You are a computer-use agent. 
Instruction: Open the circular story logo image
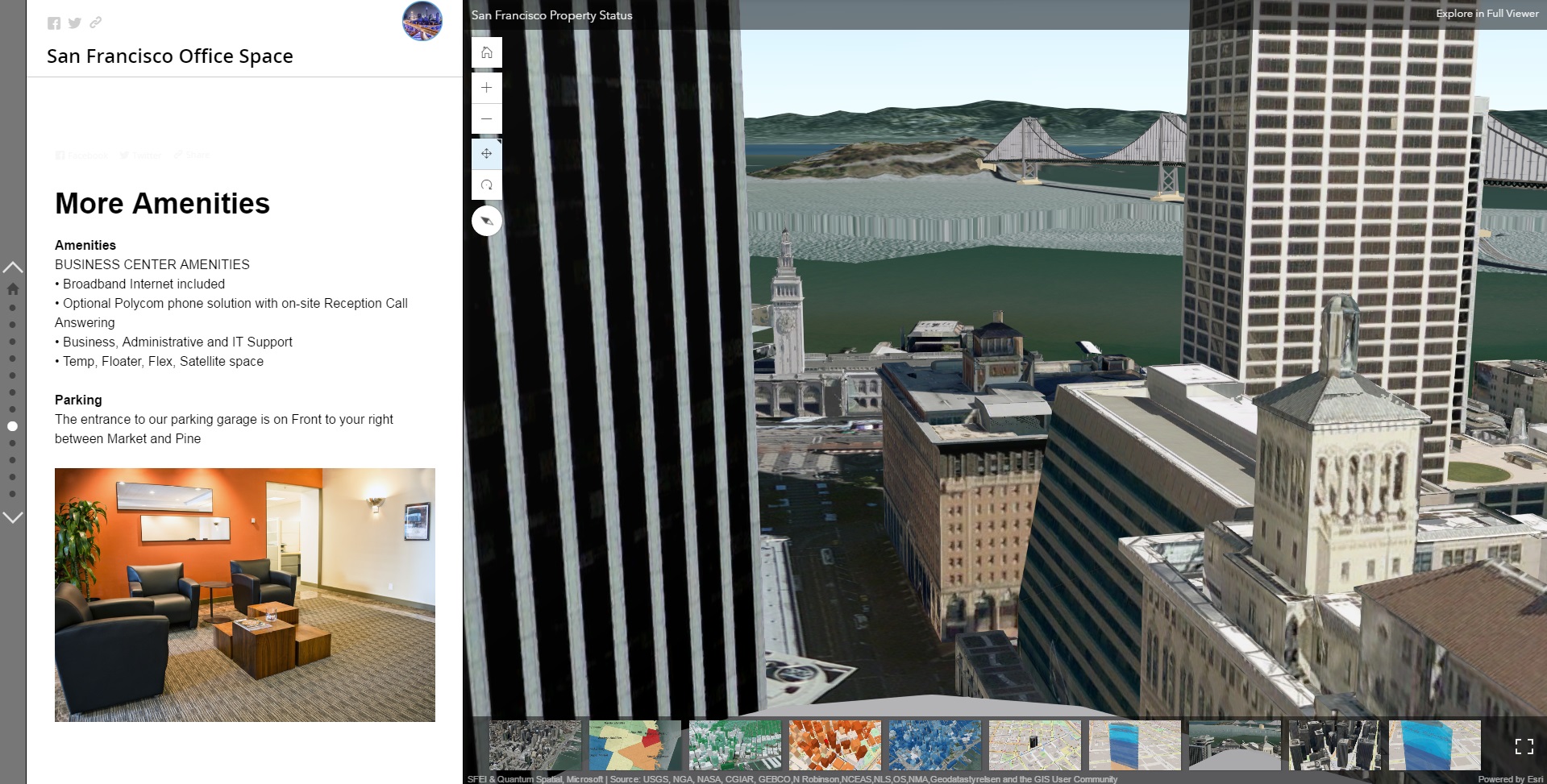click(422, 22)
